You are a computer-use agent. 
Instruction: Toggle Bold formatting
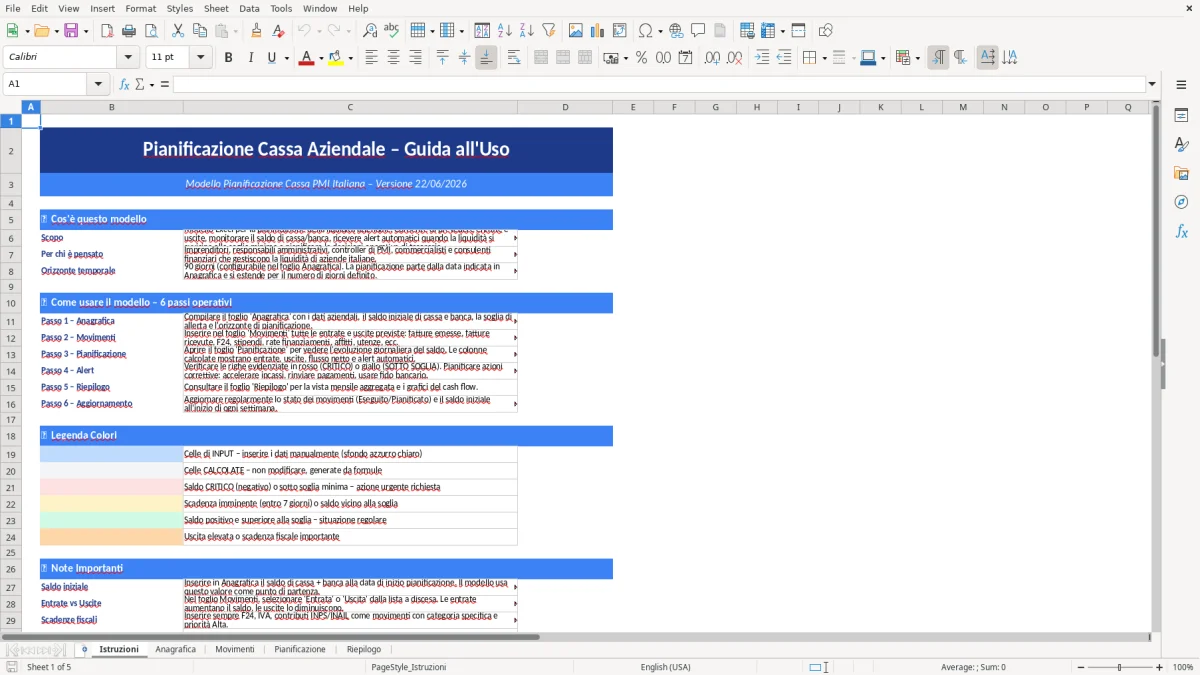pos(228,58)
